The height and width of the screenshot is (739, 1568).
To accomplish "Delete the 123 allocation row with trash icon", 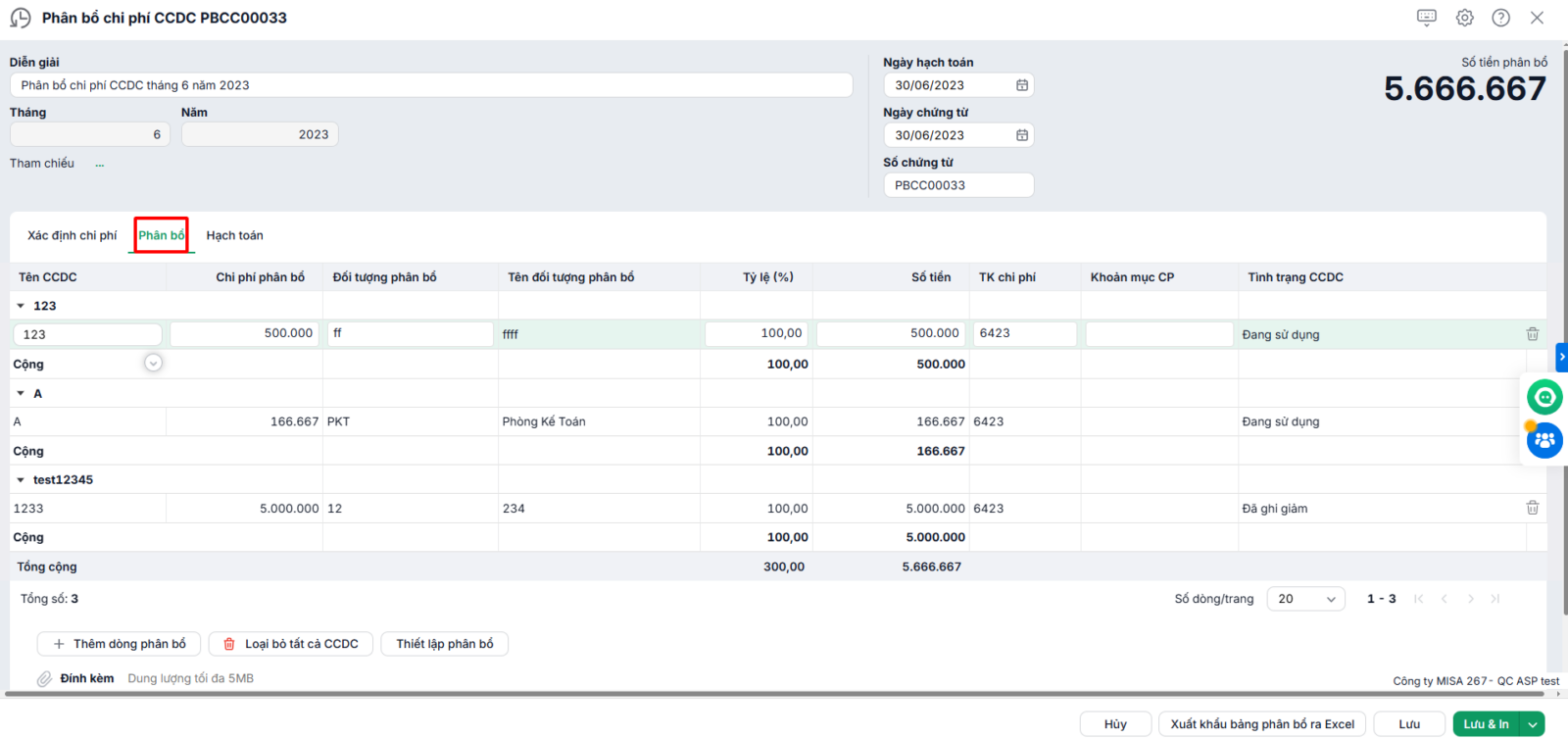I will [x=1533, y=334].
